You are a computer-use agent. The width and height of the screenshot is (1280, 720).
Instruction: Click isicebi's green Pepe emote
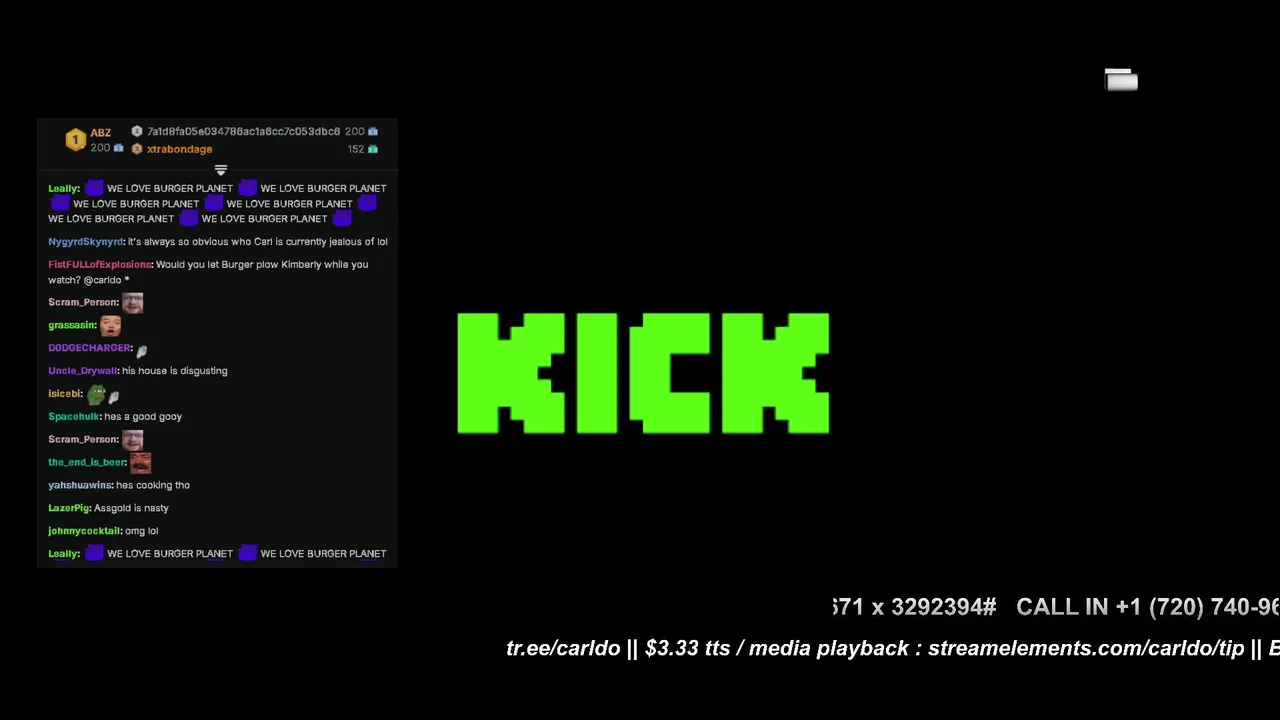click(x=96, y=394)
